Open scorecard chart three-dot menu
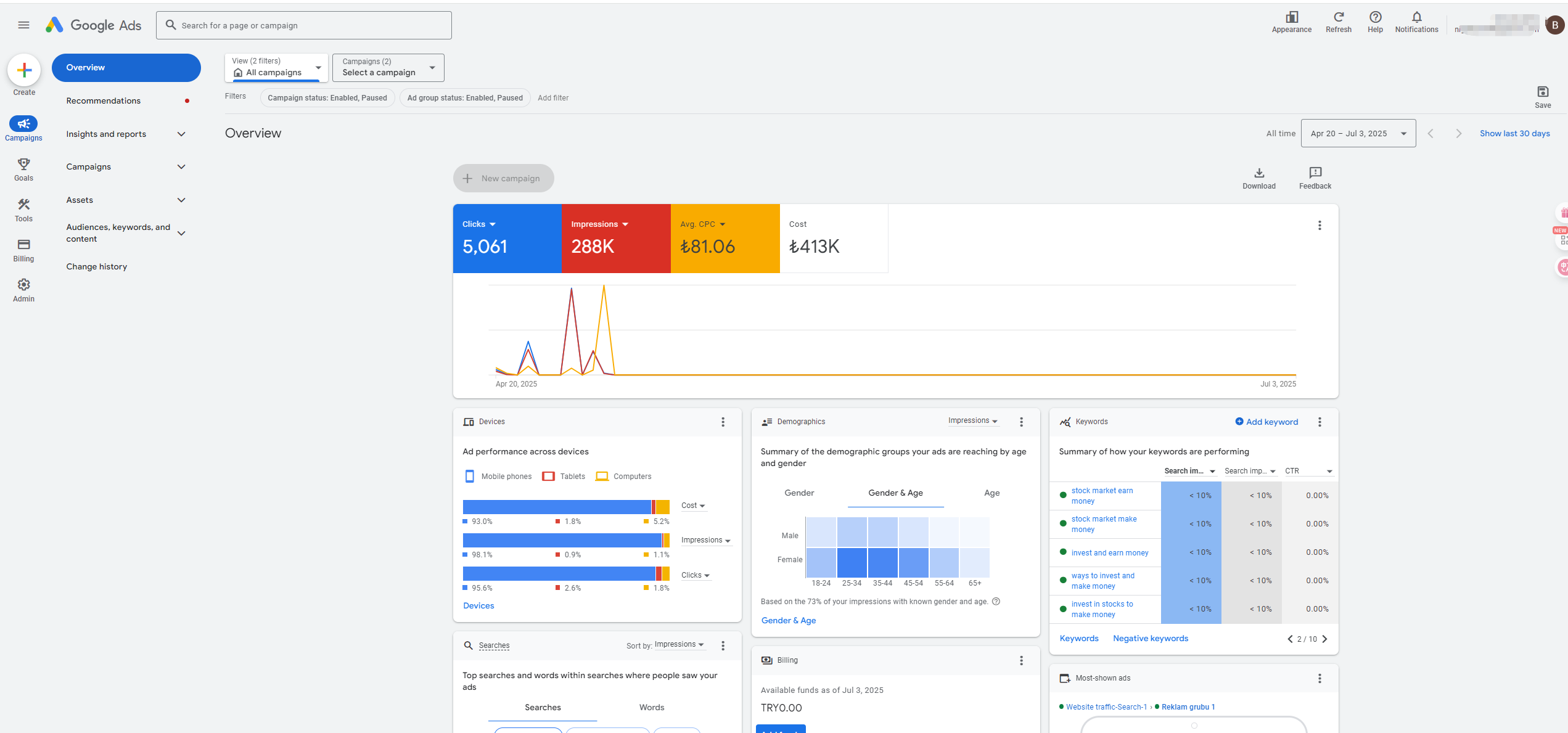 point(1320,226)
